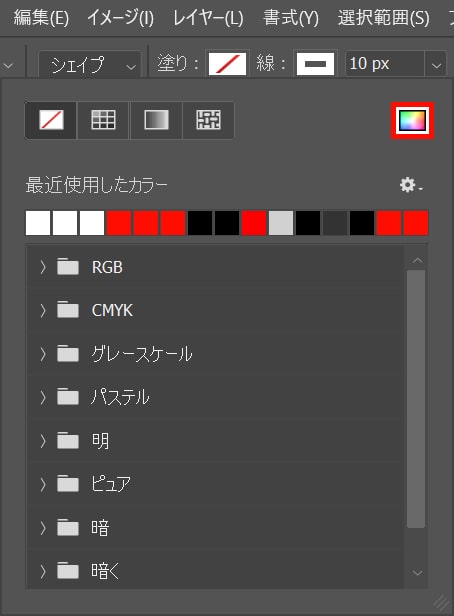This screenshot has width=454, height=616.
Task: Open the stroke width dropdown arrow
Action: pos(436,64)
